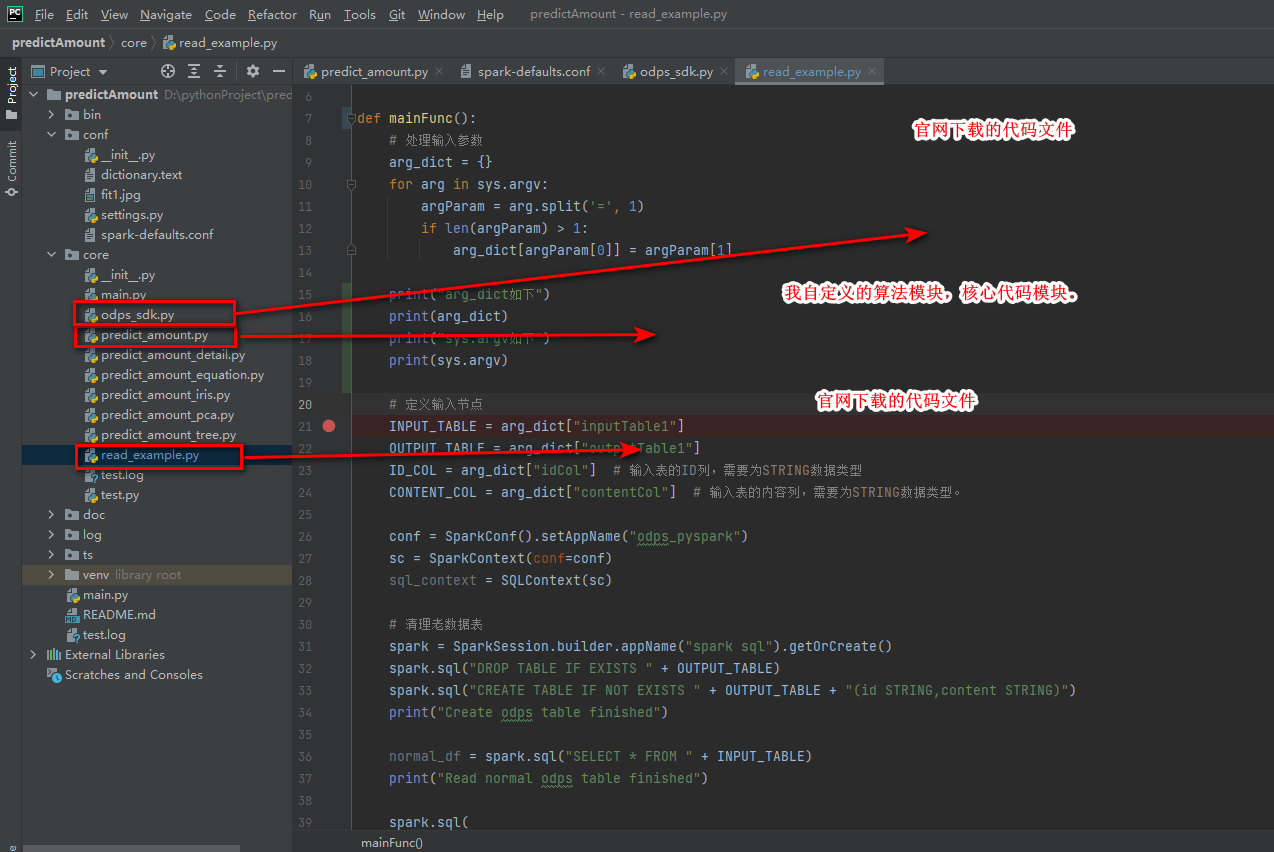
Task: Switch to the spark-defaults.conf editor tab
Action: click(x=533, y=72)
